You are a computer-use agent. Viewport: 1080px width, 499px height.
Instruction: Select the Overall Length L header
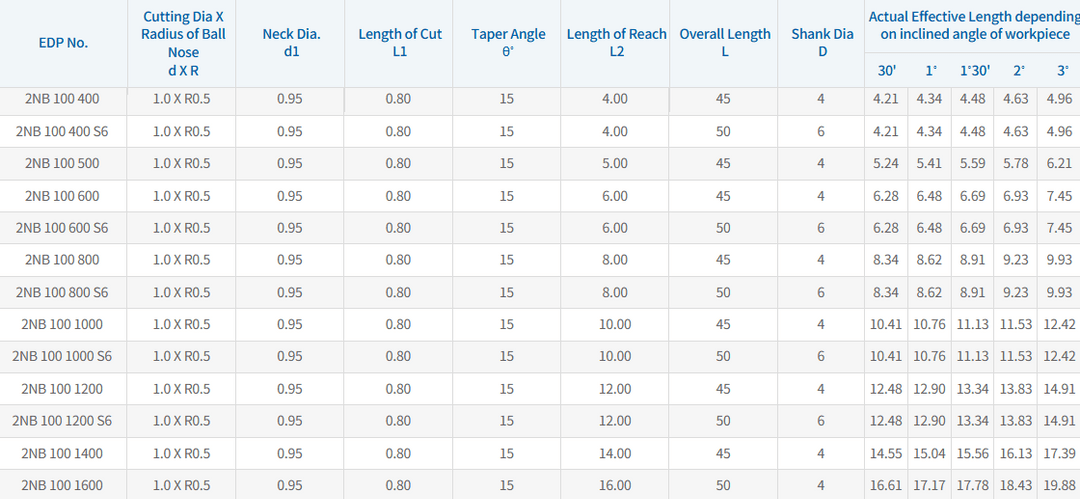[x=725, y=43]
